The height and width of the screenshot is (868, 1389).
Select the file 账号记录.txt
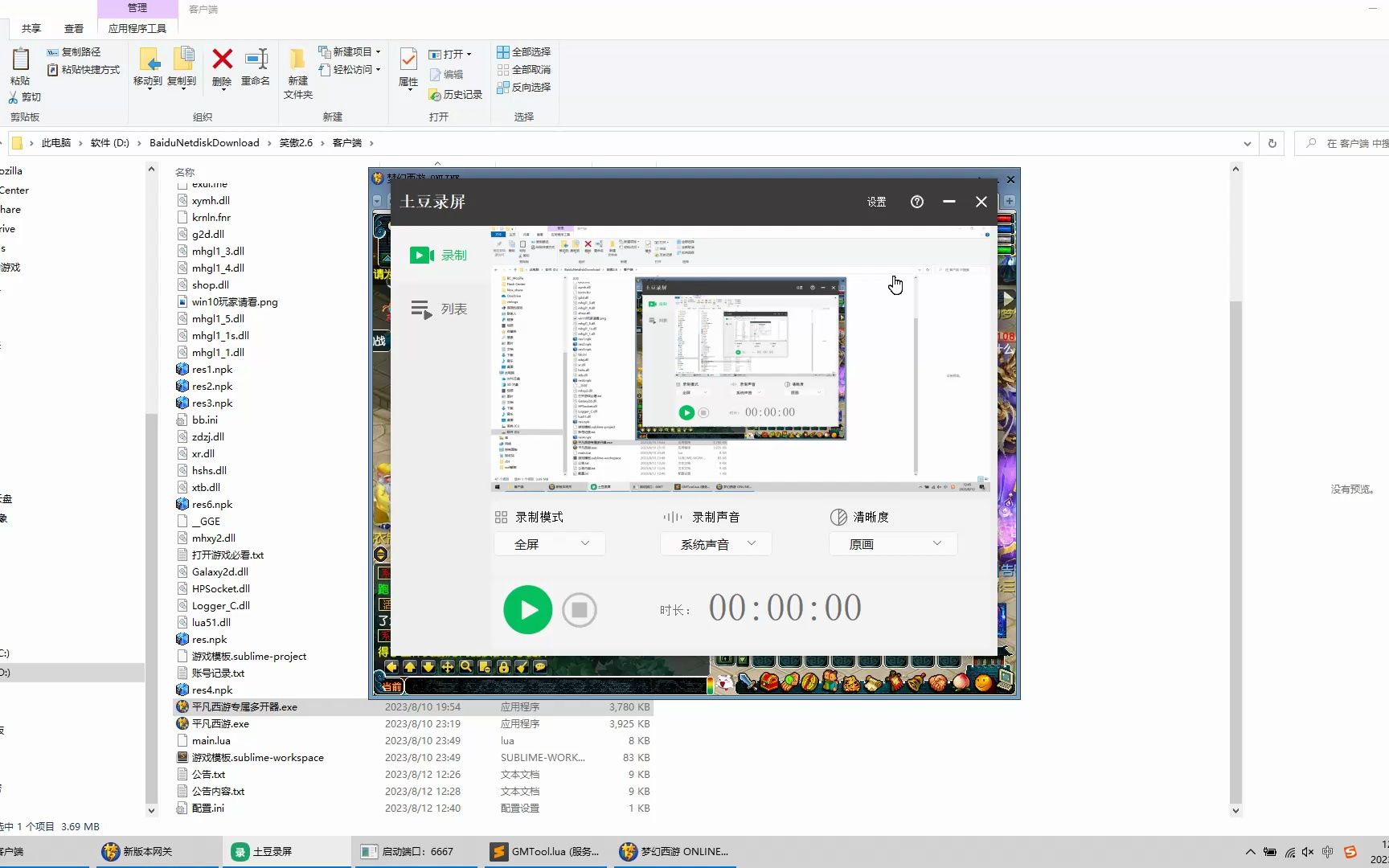(218, 674)
